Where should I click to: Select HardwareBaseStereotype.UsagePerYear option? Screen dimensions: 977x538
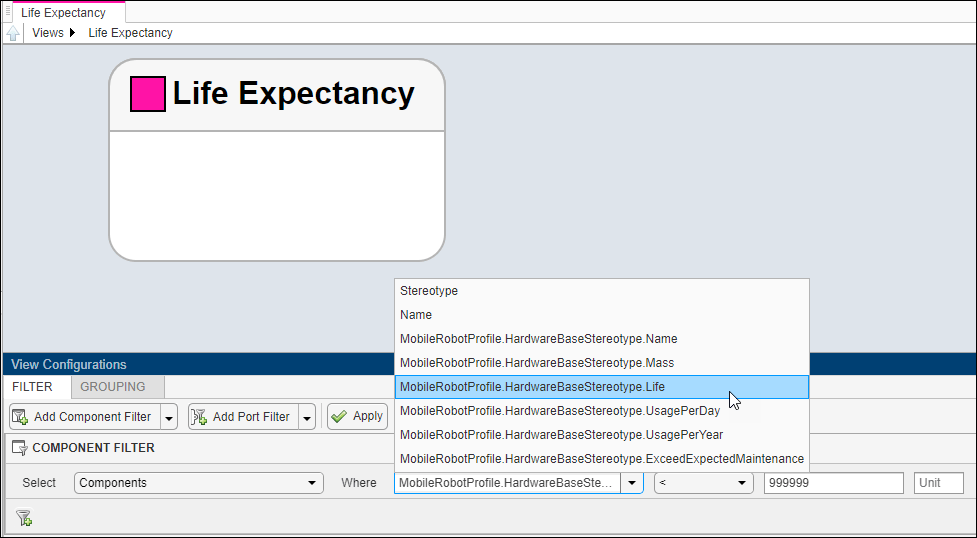point(602,435)
